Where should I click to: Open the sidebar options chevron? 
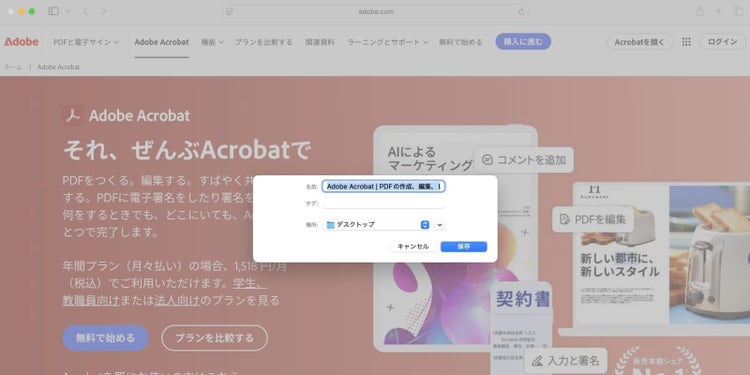coord(67,11)
